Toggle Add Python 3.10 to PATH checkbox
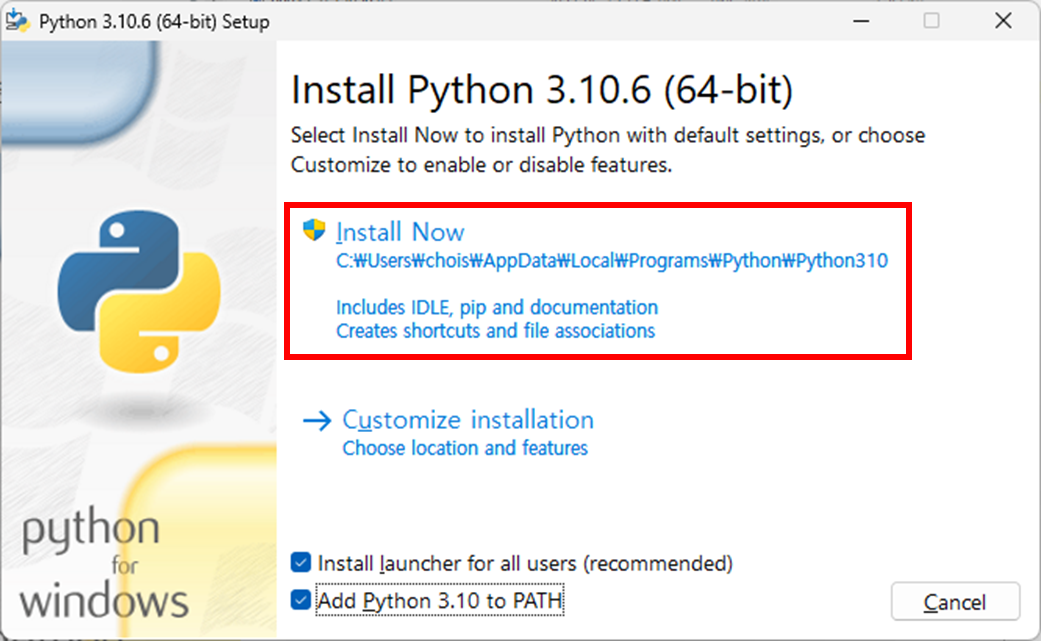The width and height of the screenshot is (1041, 641). [x=301, y=600]
